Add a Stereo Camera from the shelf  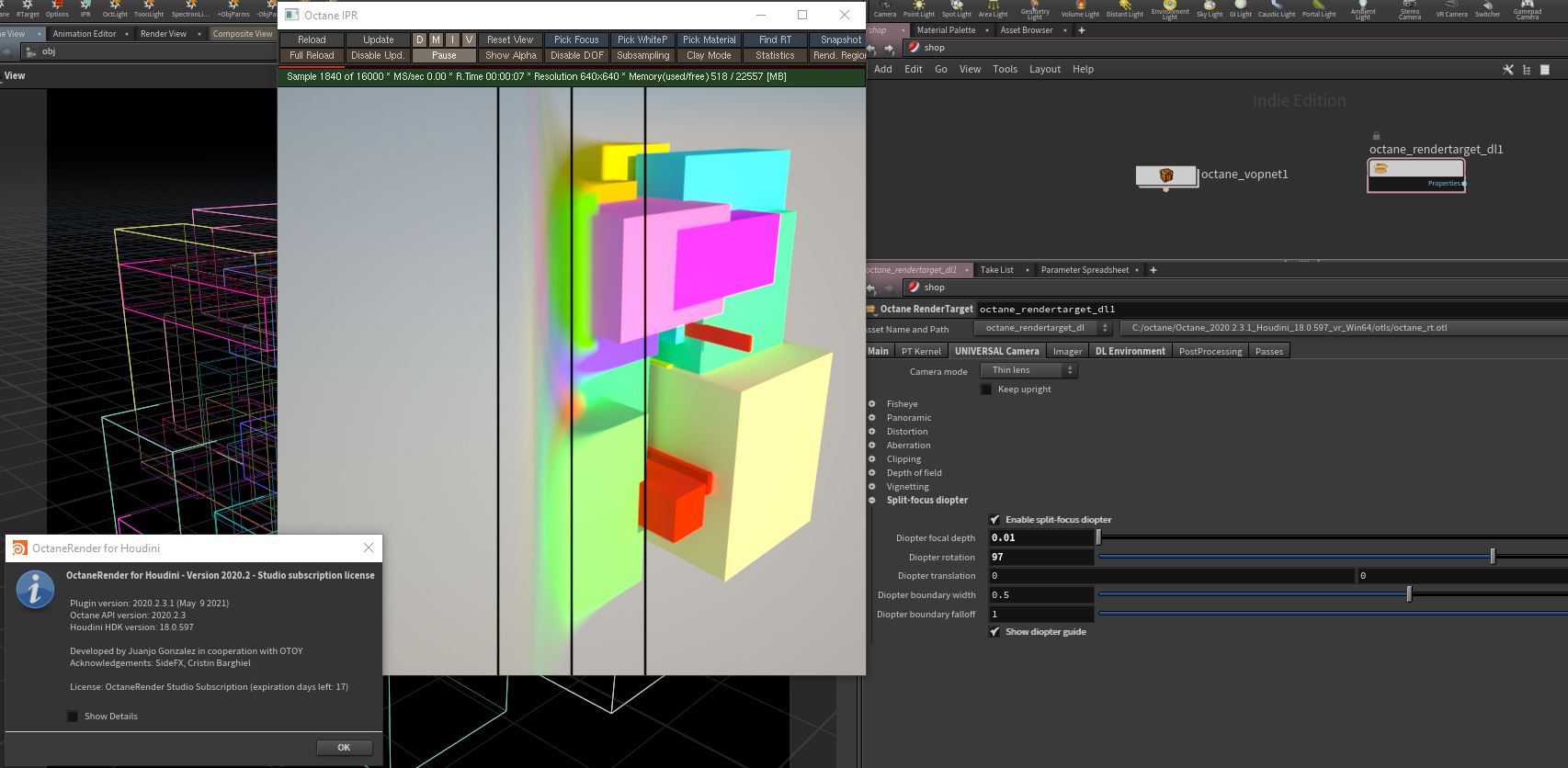coord(1410,10)
